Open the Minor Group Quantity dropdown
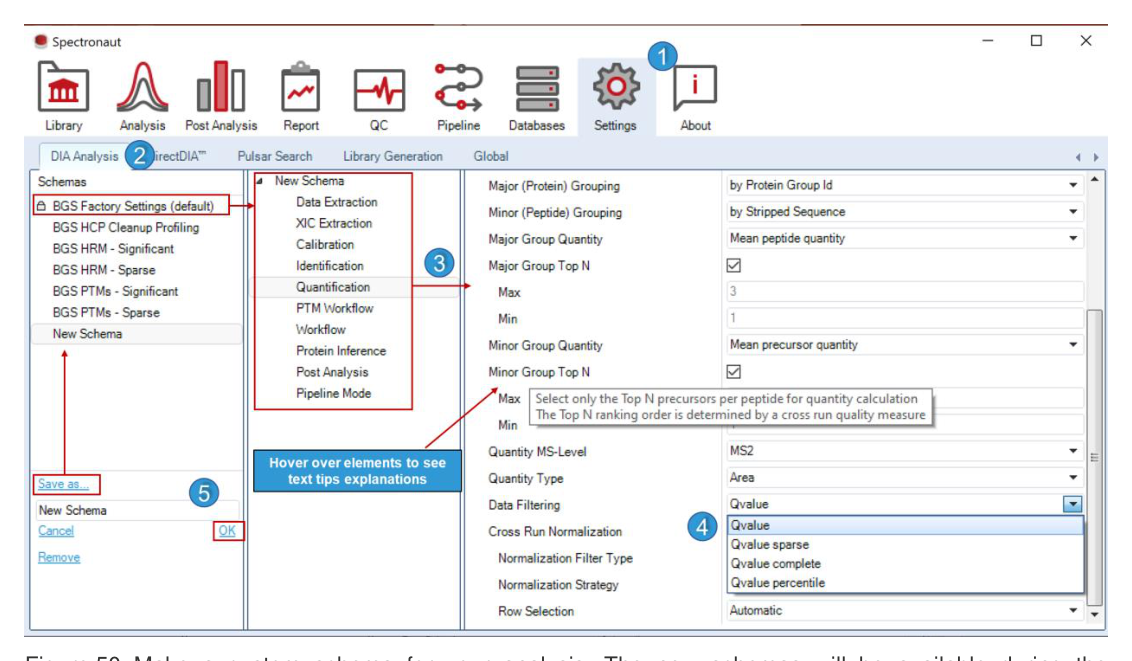The height and width of the screenshot is (661, 1132). (x=905, y=345)
